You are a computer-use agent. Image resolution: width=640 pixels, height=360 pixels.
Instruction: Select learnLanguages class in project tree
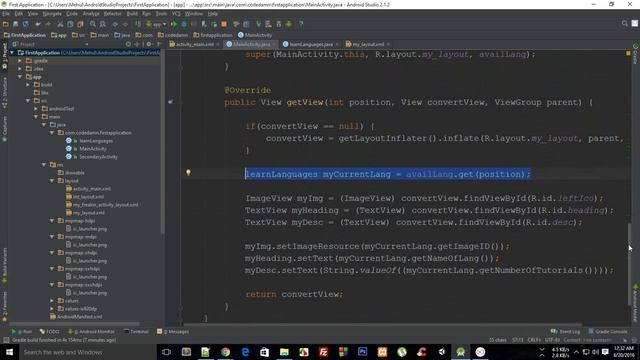pos(96,141)
